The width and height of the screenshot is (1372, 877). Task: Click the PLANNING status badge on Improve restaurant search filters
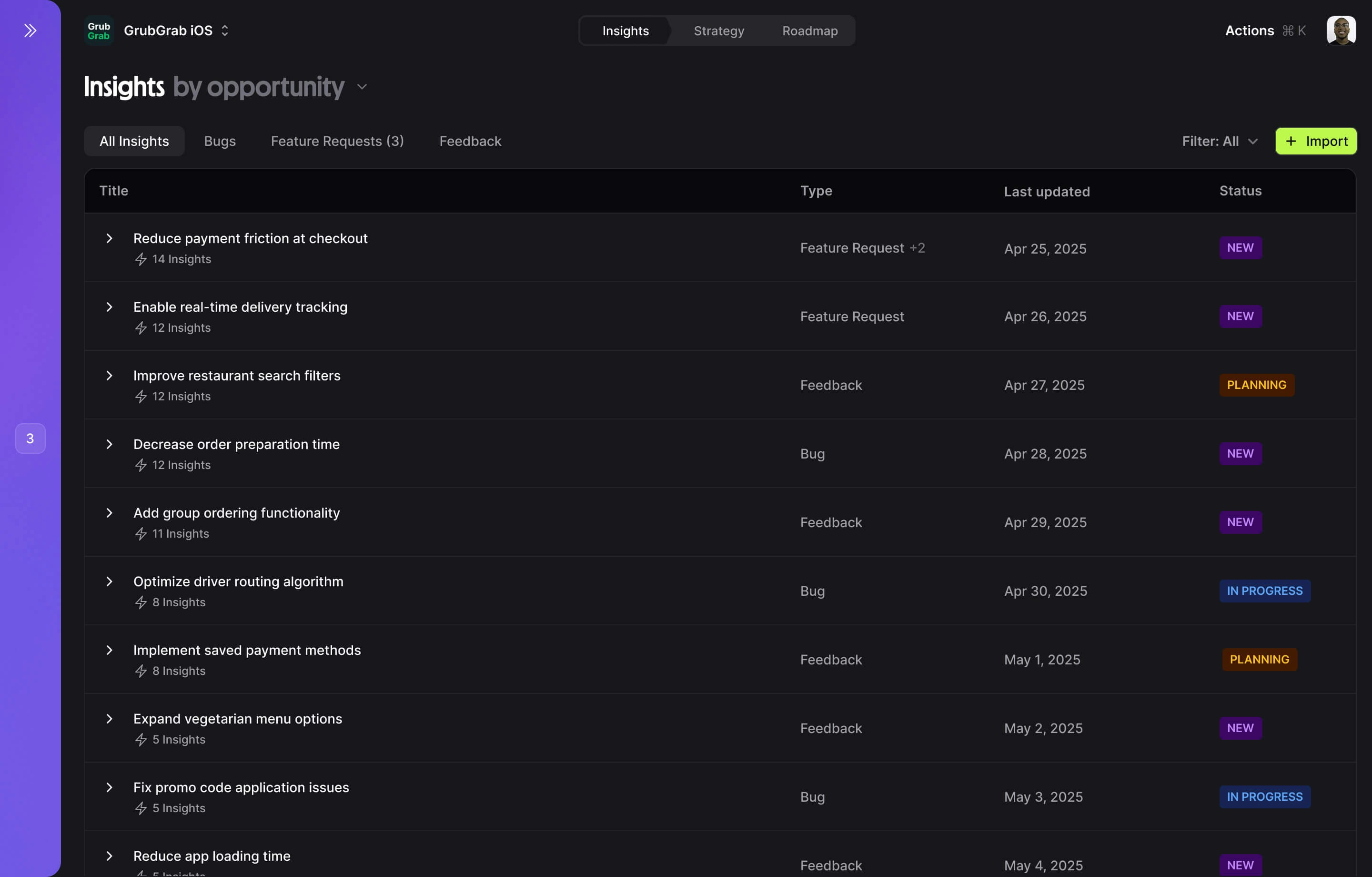(x=1256, y=384)
